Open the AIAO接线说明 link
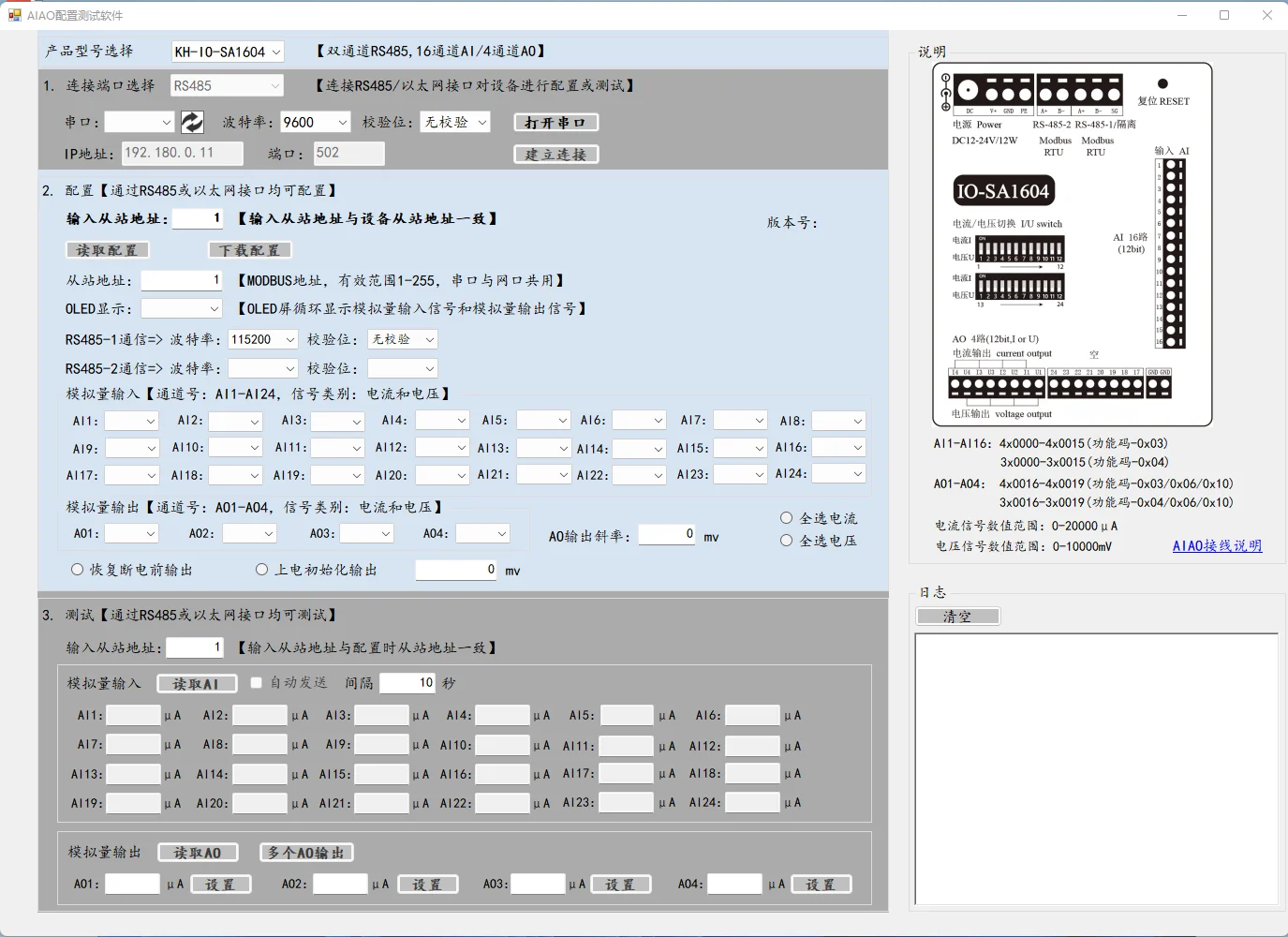 coord(1217,545)
